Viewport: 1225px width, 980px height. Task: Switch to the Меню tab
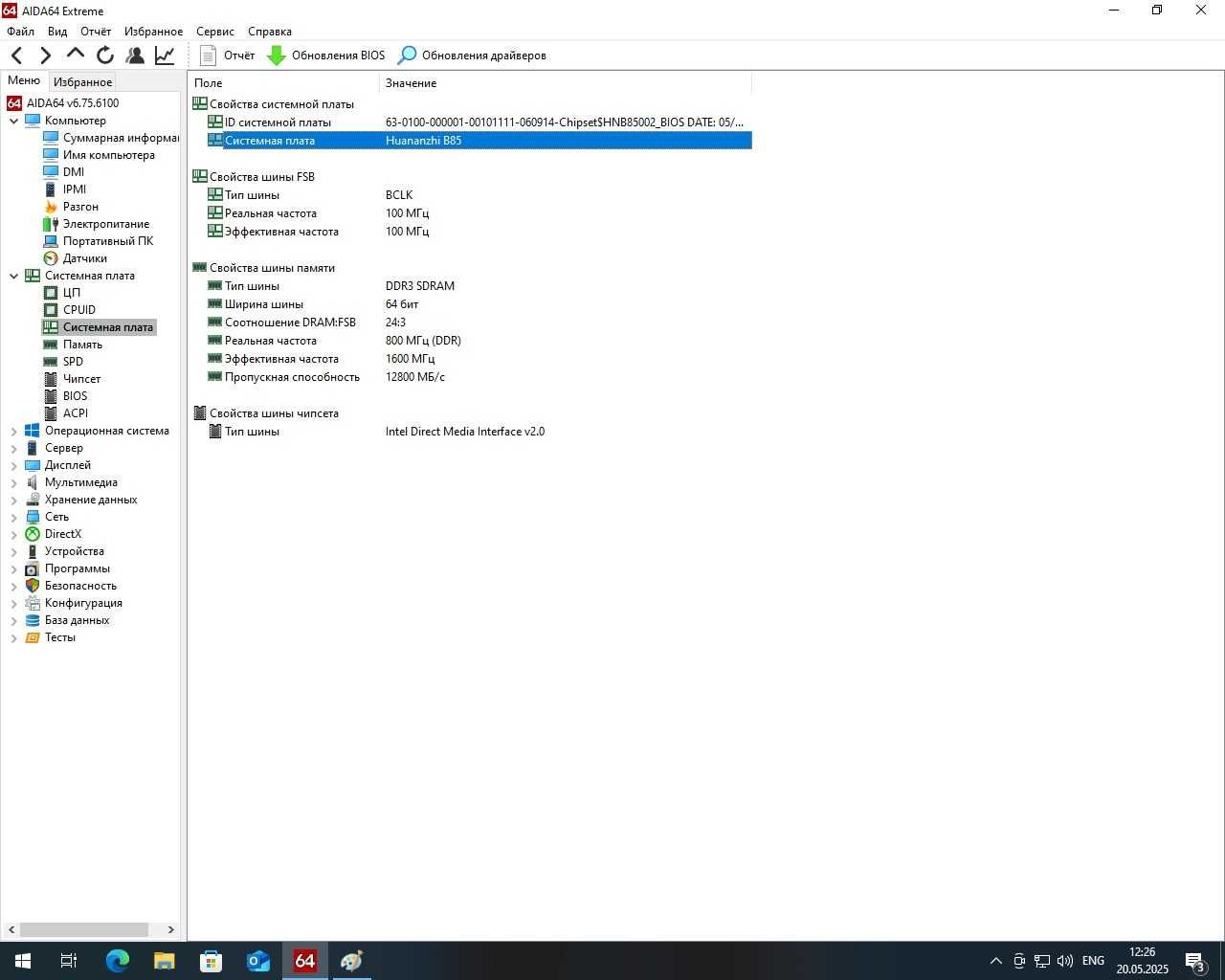[x=24, y=80]
